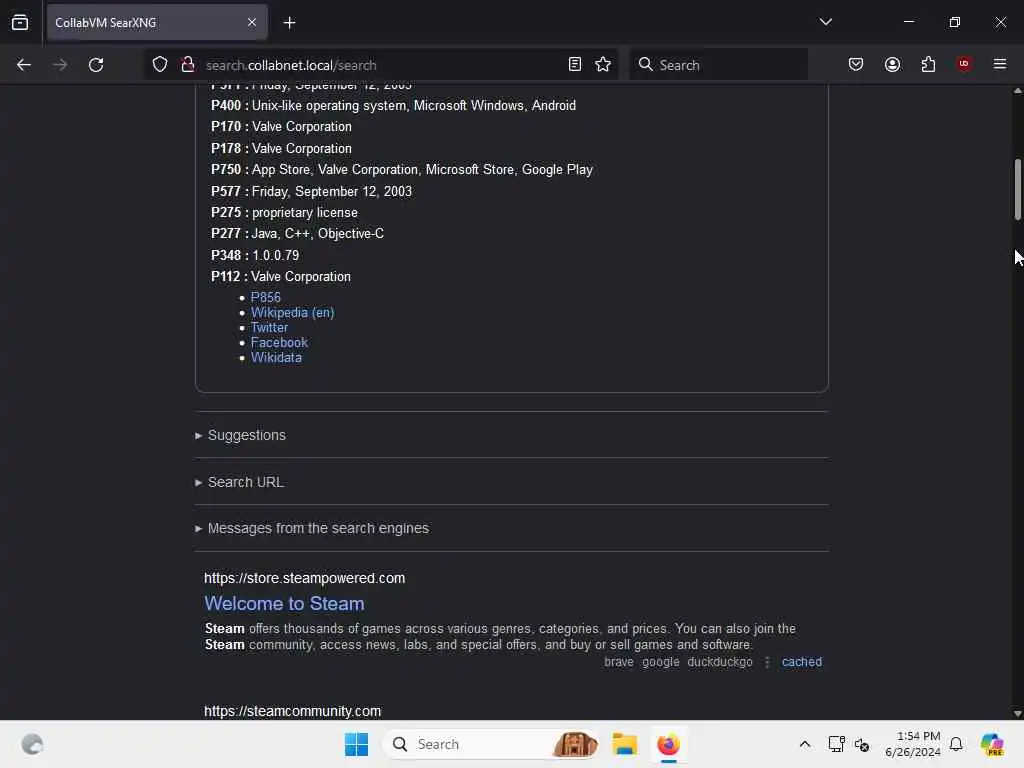Open Firefox View tab list icon

click(x=20, y=22)
